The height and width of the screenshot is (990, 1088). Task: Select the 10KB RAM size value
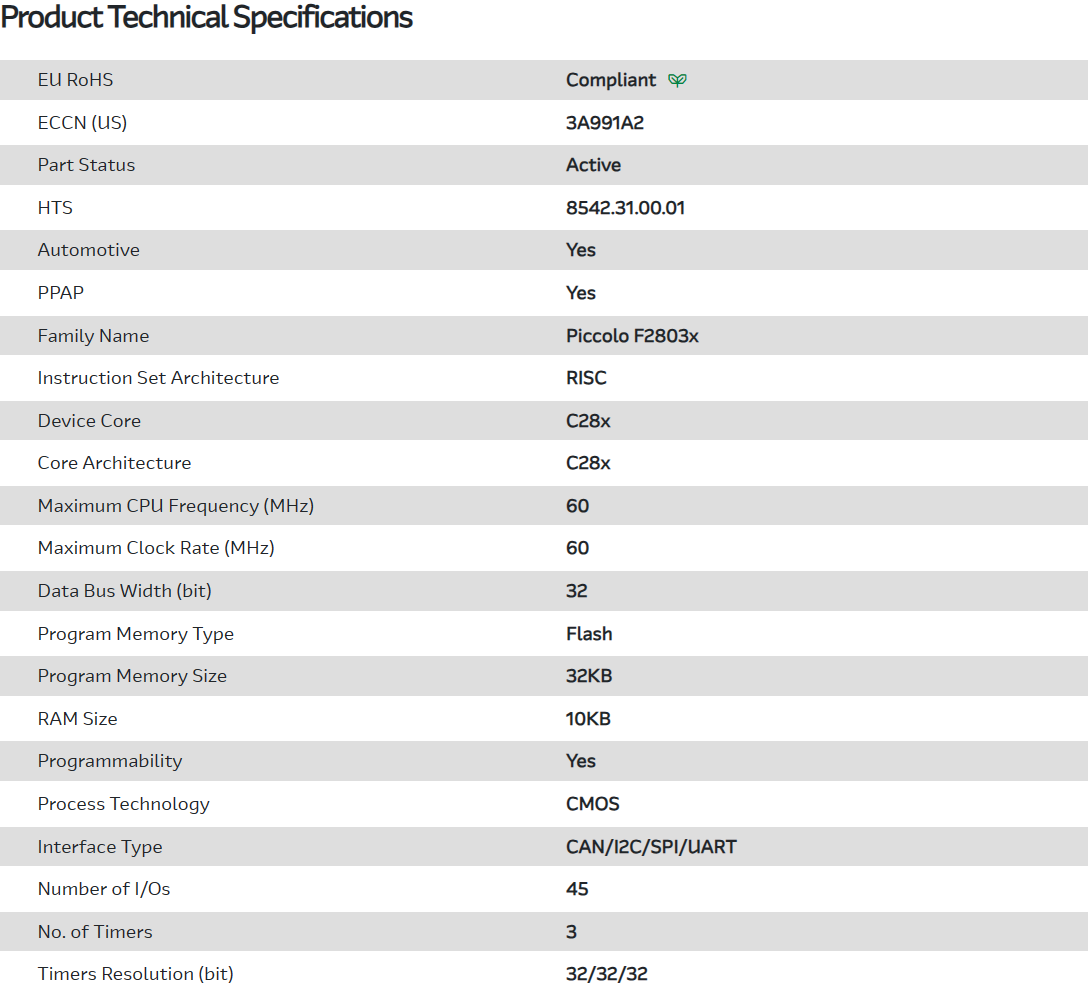(x=588, y=719)
